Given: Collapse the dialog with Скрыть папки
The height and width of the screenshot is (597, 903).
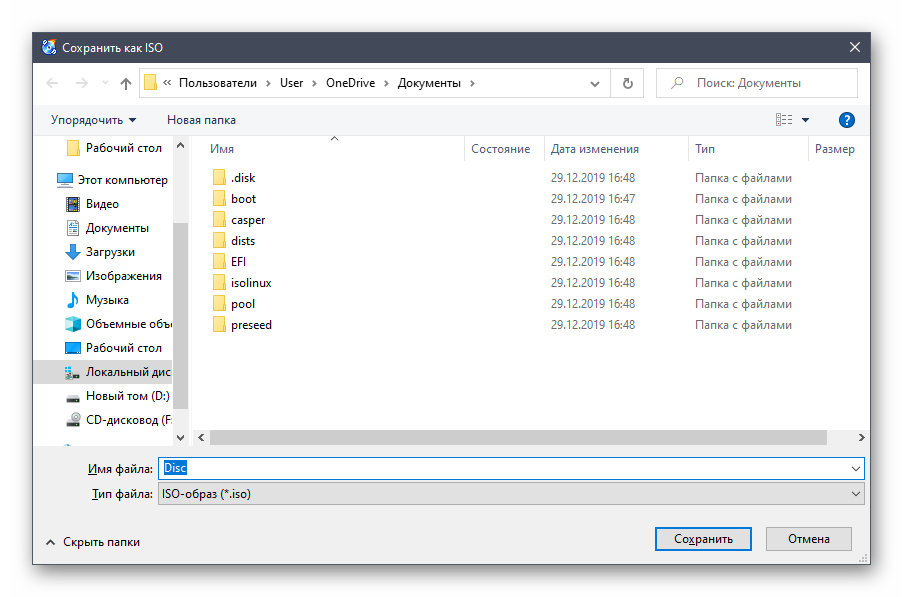Looking at the screenshot, I should point(92,542).
